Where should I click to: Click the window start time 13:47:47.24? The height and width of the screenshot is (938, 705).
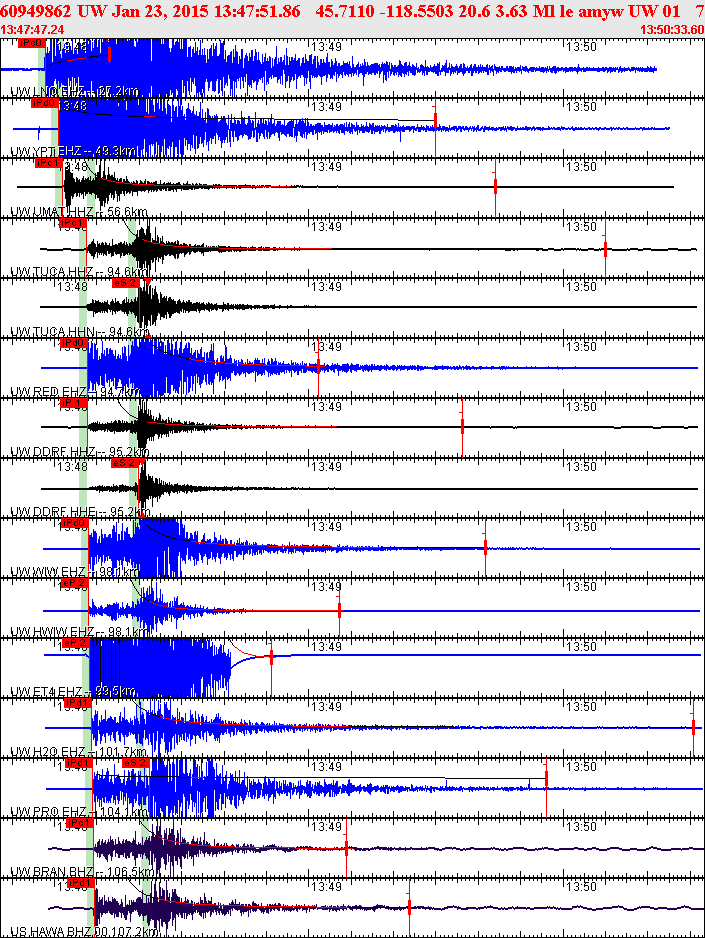click(x=32, y=30)
